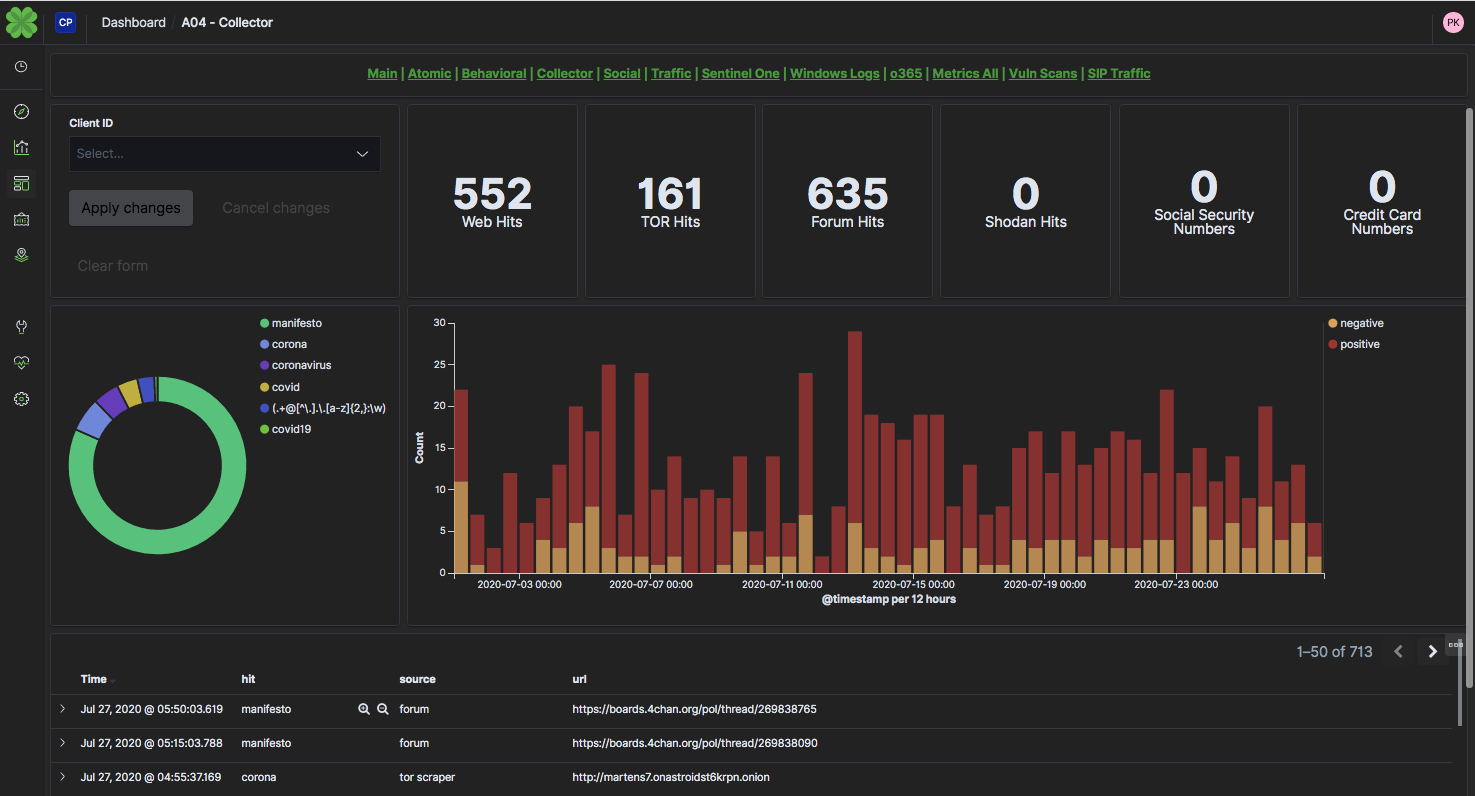Click the Cancel changes button
Image resolution: width=1475 pixels, height=796 pixels.
(276, 208)
